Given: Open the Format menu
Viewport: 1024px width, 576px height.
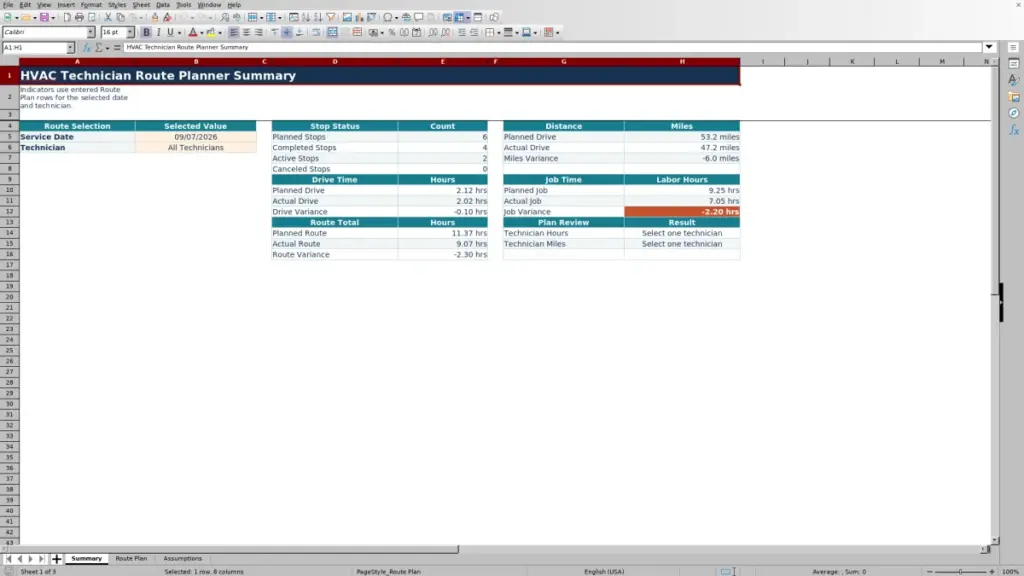Looking at the screenshot, I should pyautogui.click(x=91, y=5).
